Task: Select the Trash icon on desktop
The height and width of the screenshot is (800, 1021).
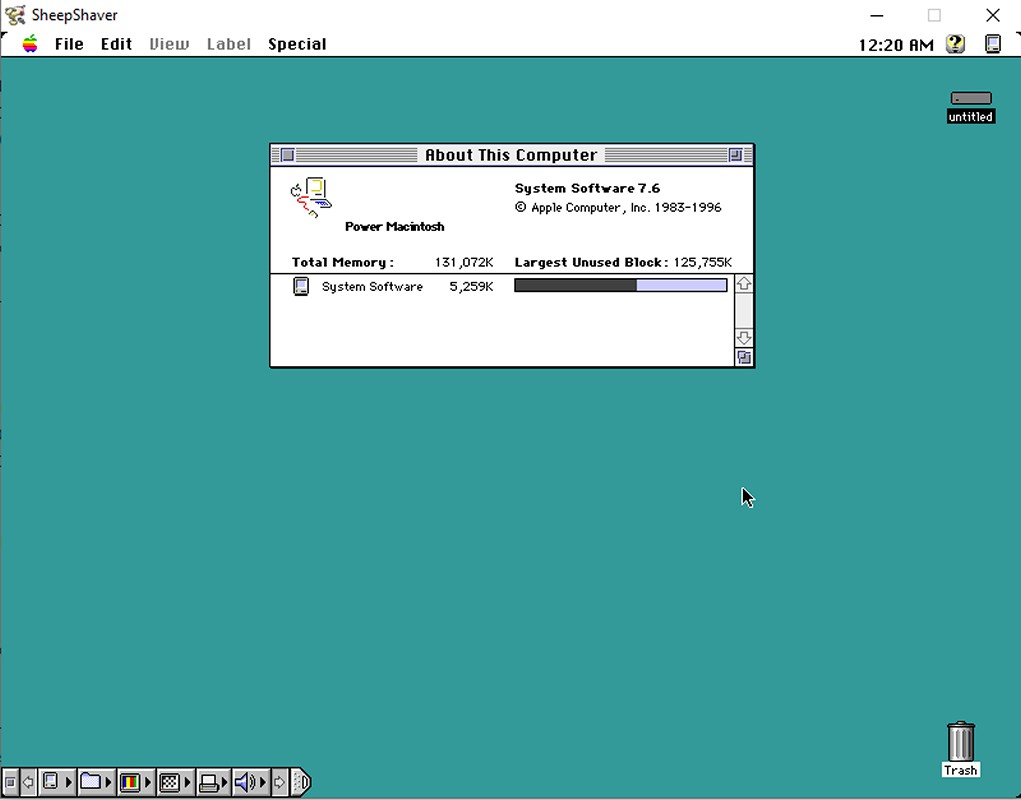Action: point(960,742)
